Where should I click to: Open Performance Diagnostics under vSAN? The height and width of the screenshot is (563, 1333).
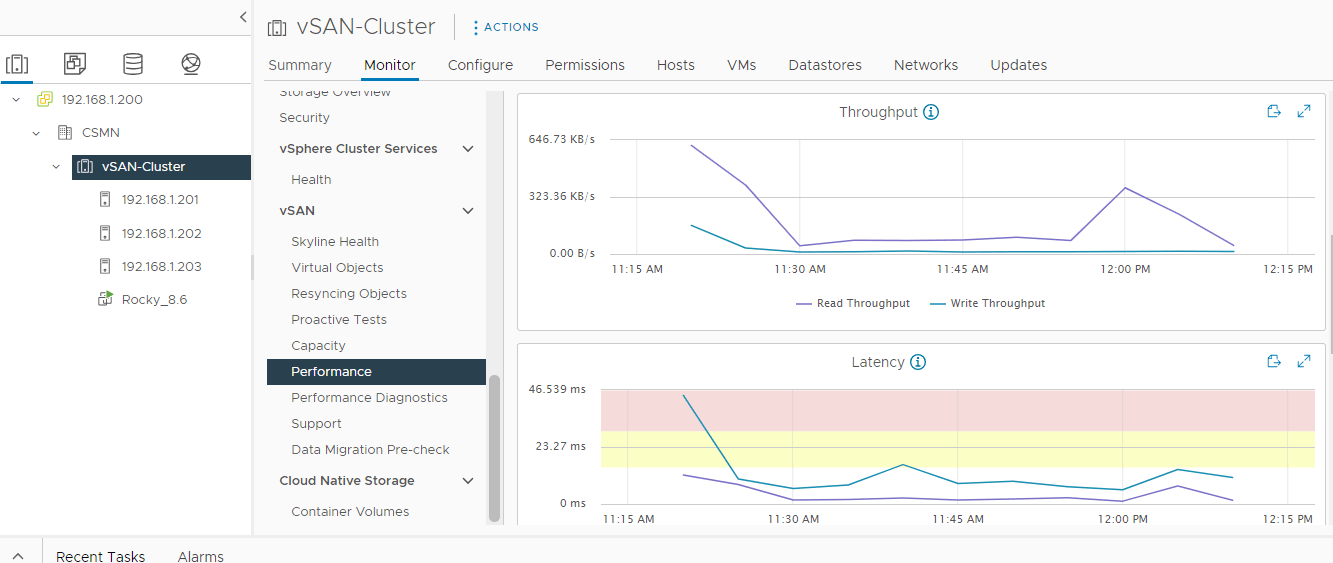(x=369, y=398)
